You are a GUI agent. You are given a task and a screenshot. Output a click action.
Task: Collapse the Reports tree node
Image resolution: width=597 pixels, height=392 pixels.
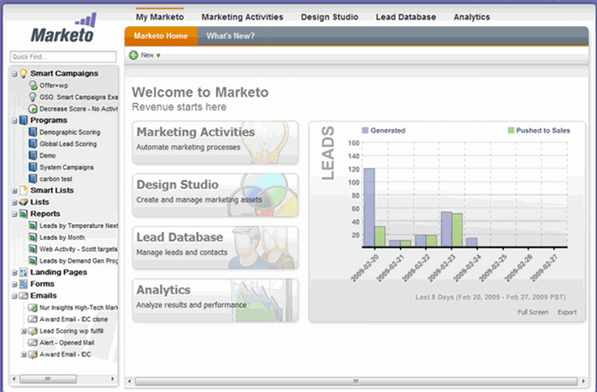[x=14, y=214]
